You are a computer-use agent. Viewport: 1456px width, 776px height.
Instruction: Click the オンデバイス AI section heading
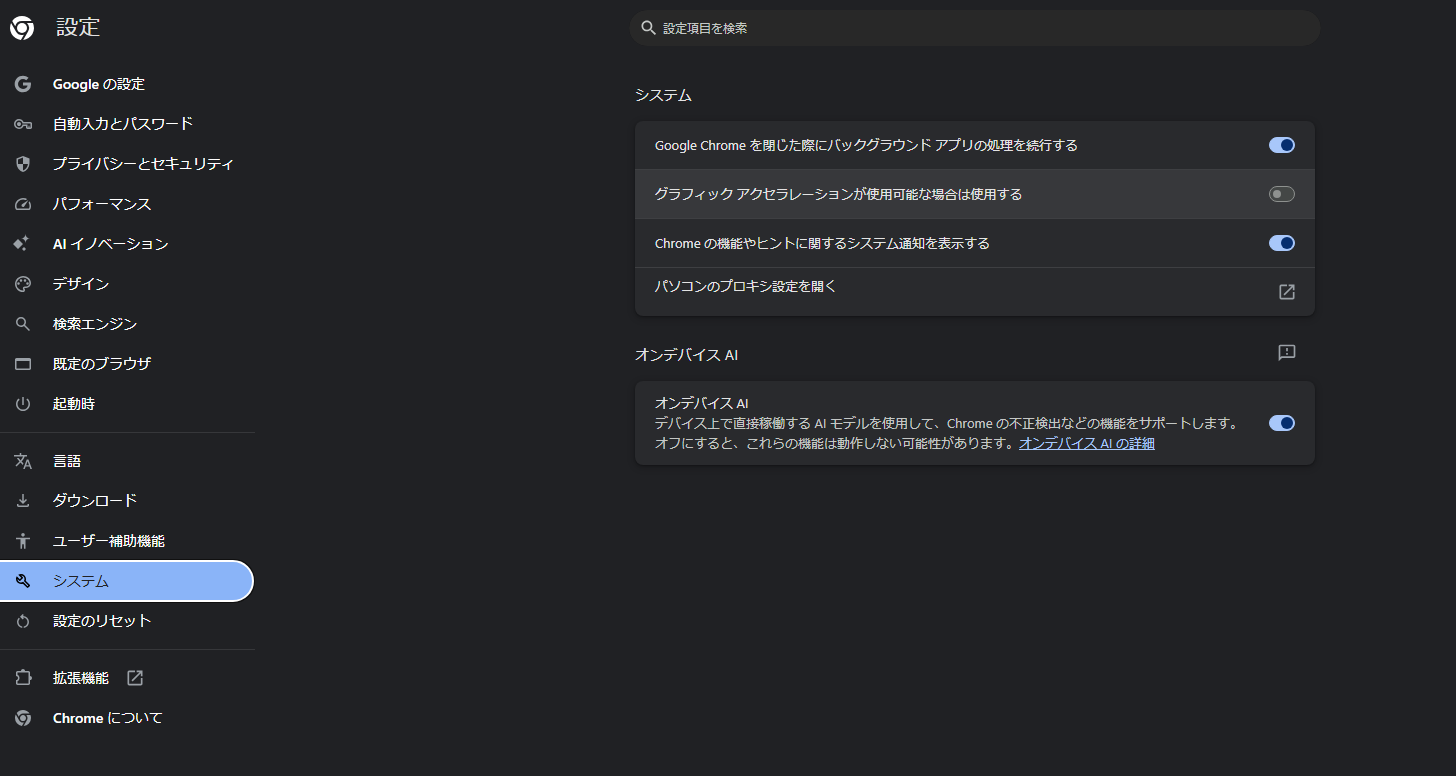687,355
